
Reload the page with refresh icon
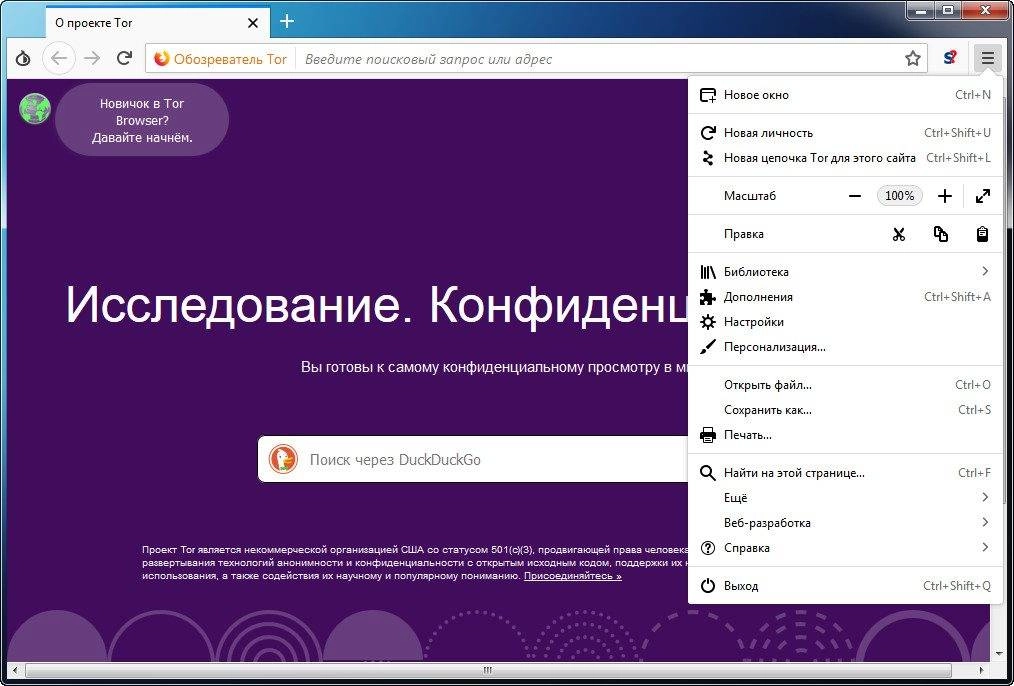point(124,59)
